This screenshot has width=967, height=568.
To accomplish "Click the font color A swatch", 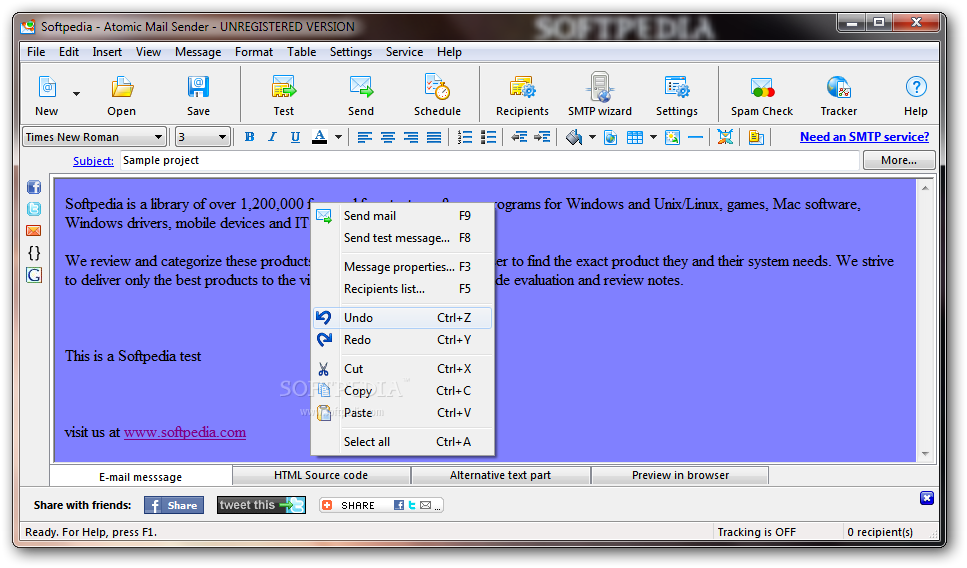I will tap(319, 137).
